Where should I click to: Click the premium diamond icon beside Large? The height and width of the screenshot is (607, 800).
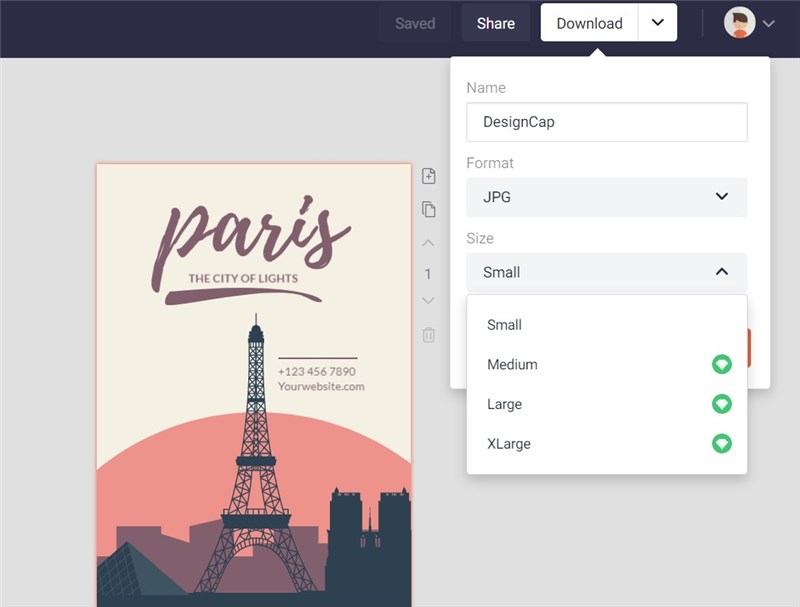click(721, 404)
